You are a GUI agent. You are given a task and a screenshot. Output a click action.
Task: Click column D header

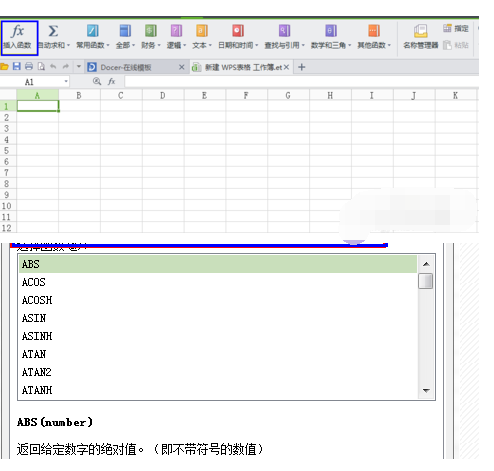(x=163, y=95)
